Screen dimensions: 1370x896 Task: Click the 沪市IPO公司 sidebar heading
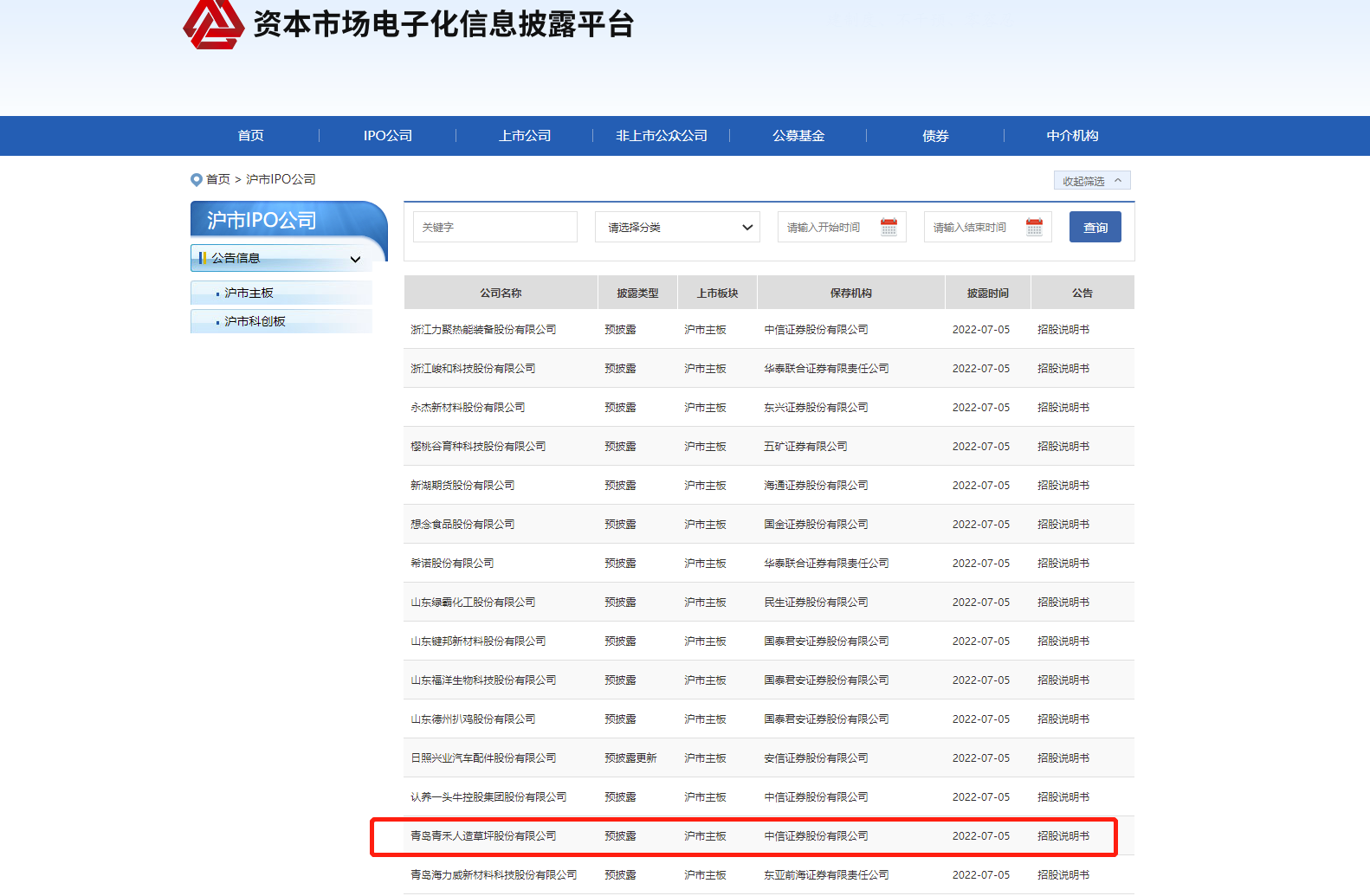[x=262, y=221]
